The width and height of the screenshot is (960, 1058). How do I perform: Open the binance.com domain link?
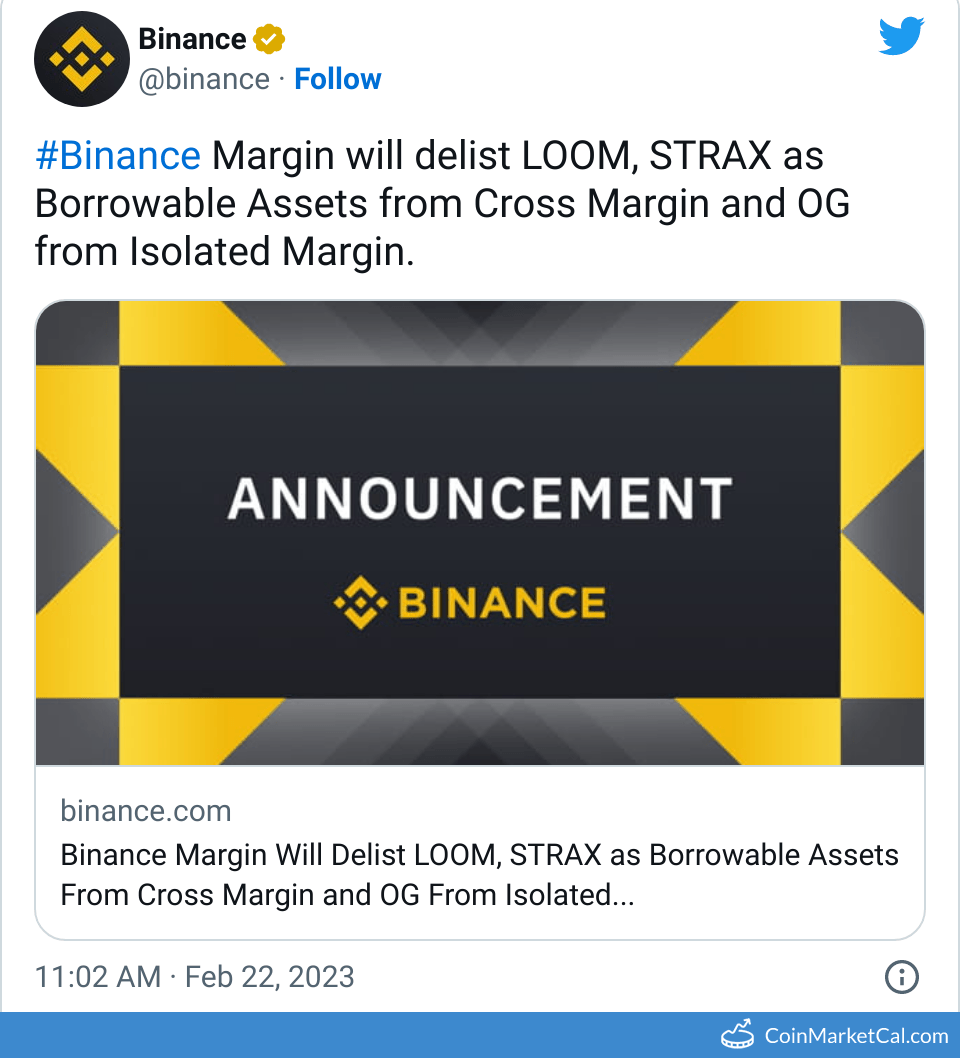coord(146,810)
